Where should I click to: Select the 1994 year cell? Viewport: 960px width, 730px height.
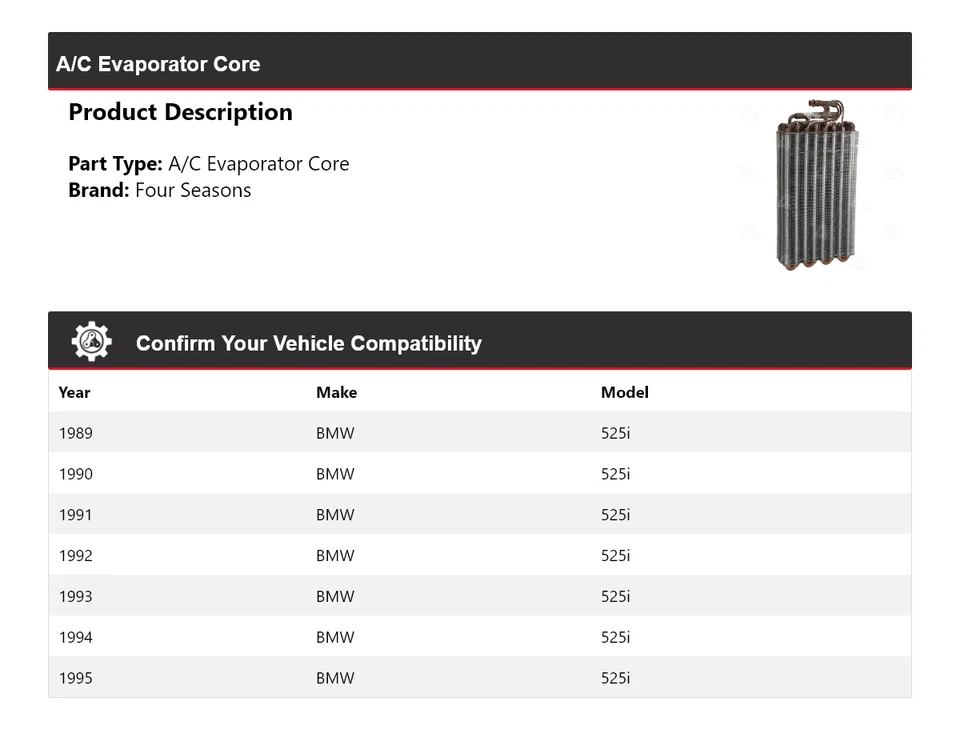point(75,637)
